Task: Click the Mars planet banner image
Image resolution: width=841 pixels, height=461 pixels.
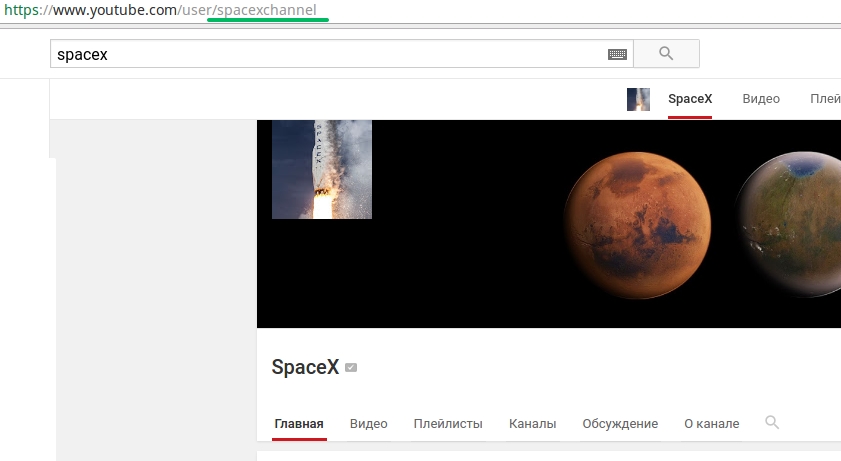Action: (x=638, y=225)
